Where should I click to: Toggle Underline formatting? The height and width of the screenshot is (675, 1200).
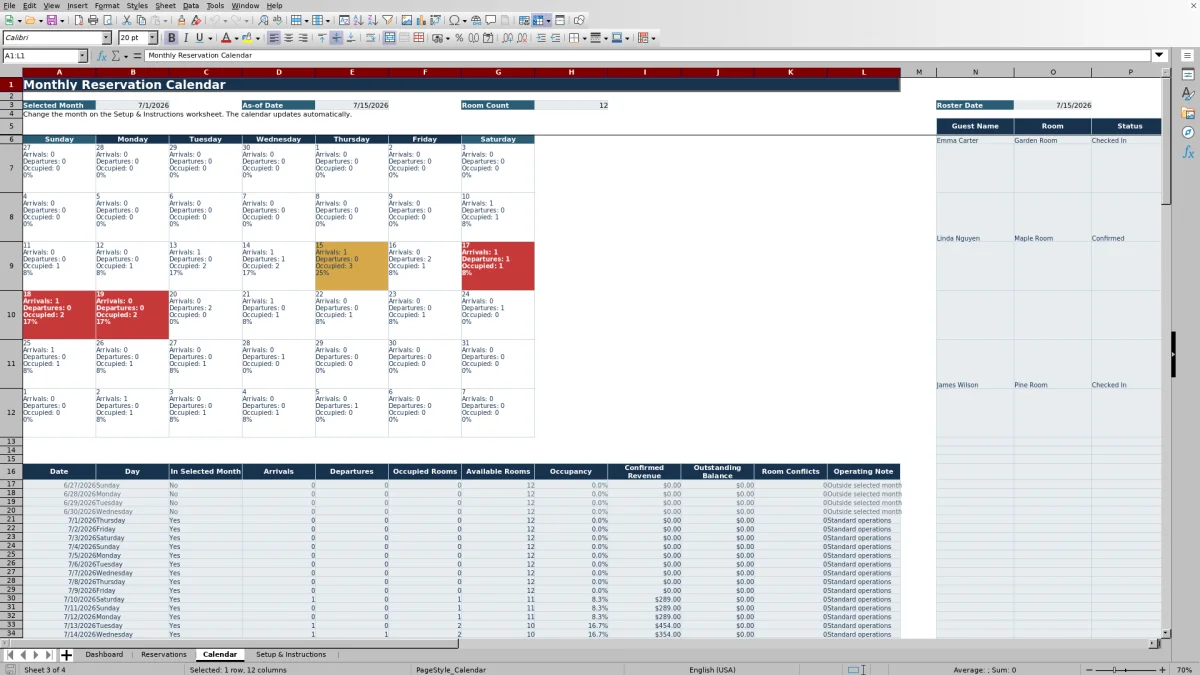pos(200,38)
